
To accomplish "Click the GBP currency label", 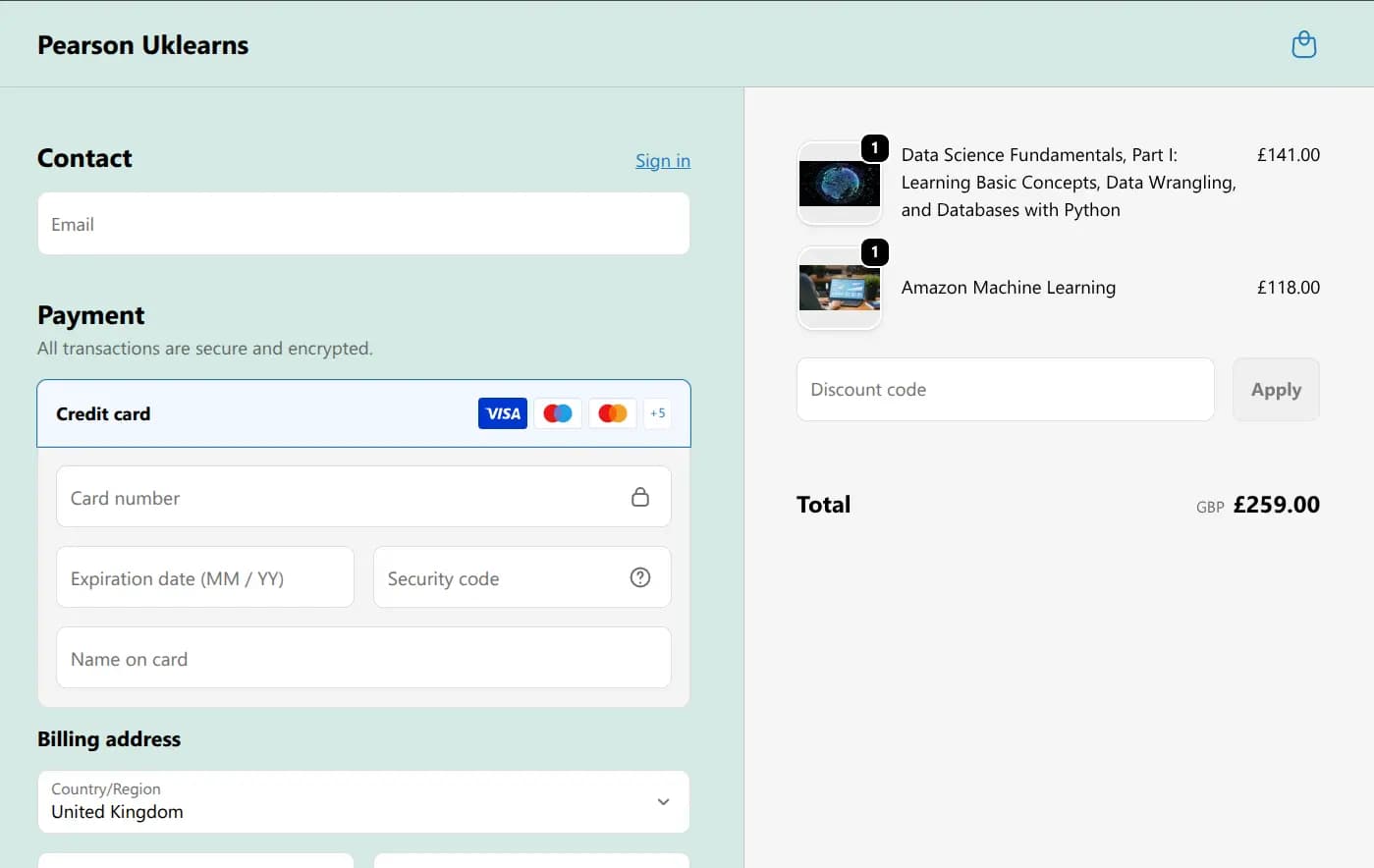I will coord(1210,508).
